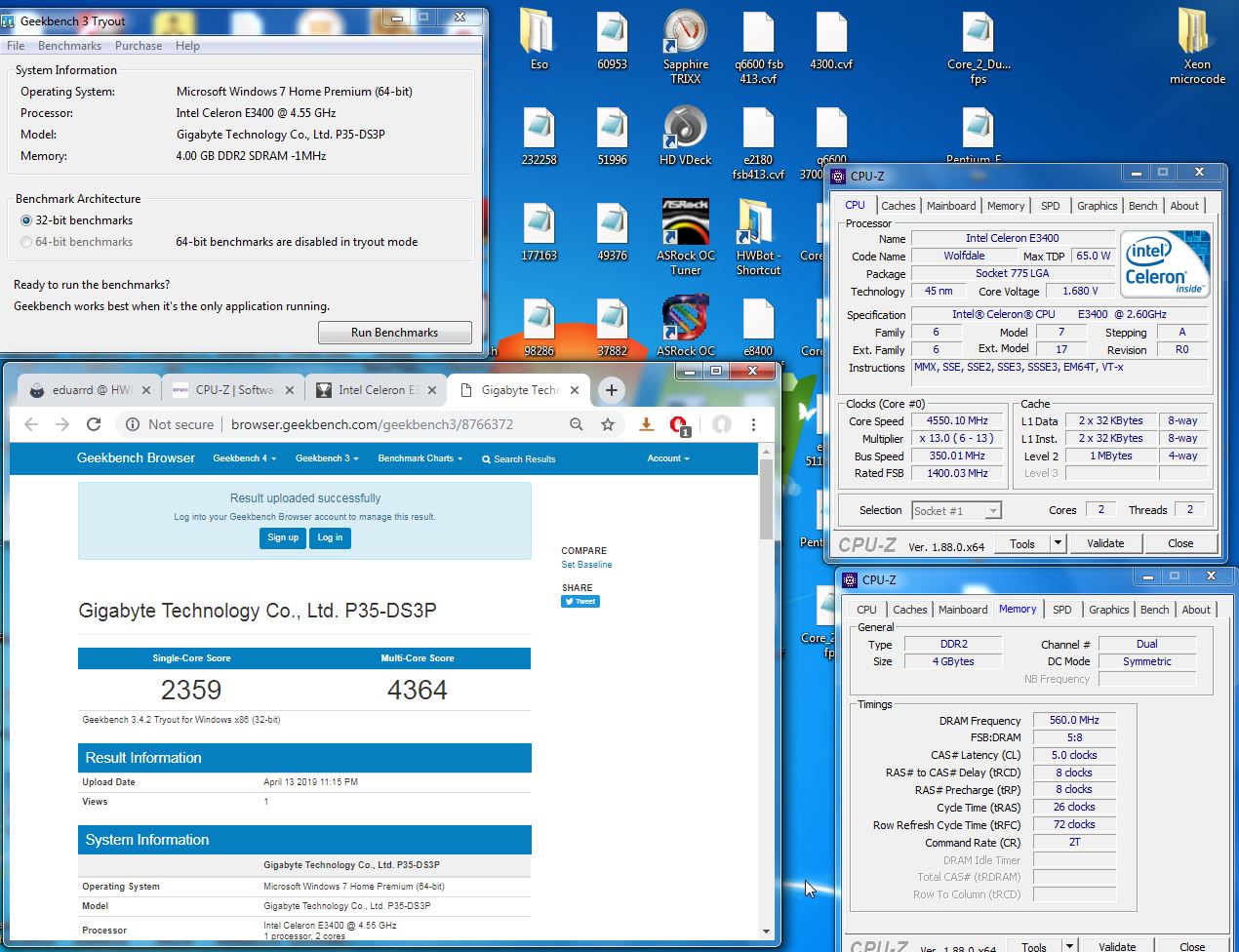Click Set Baseline link
Viewport: 1239px width, 952px height.
pyautogui.click(x=586, y=565)
